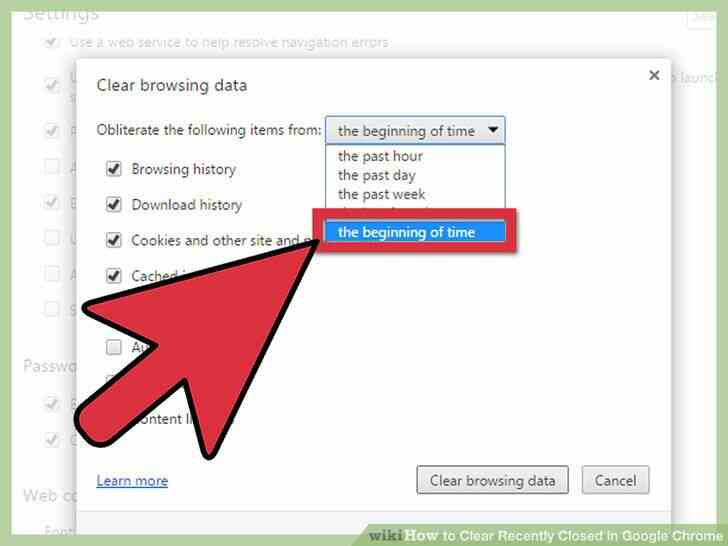Click the black arrow on time range selector
The width and height of the screenshot is (728, 546).
493,130
